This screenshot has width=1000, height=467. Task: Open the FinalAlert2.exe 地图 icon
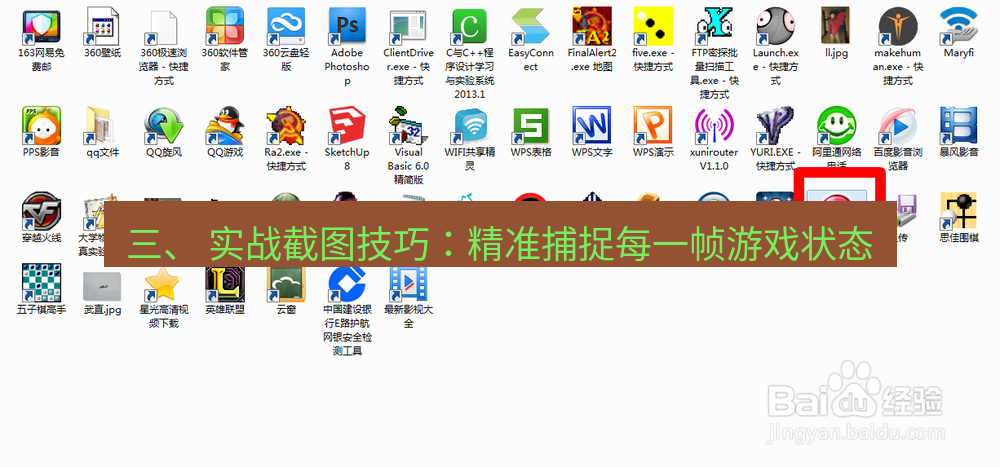(592, 26)
